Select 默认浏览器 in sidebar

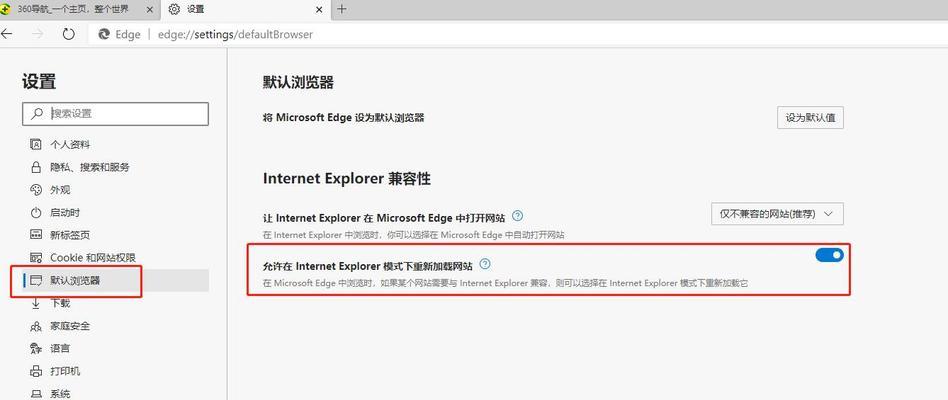click(x=115, y=280)
